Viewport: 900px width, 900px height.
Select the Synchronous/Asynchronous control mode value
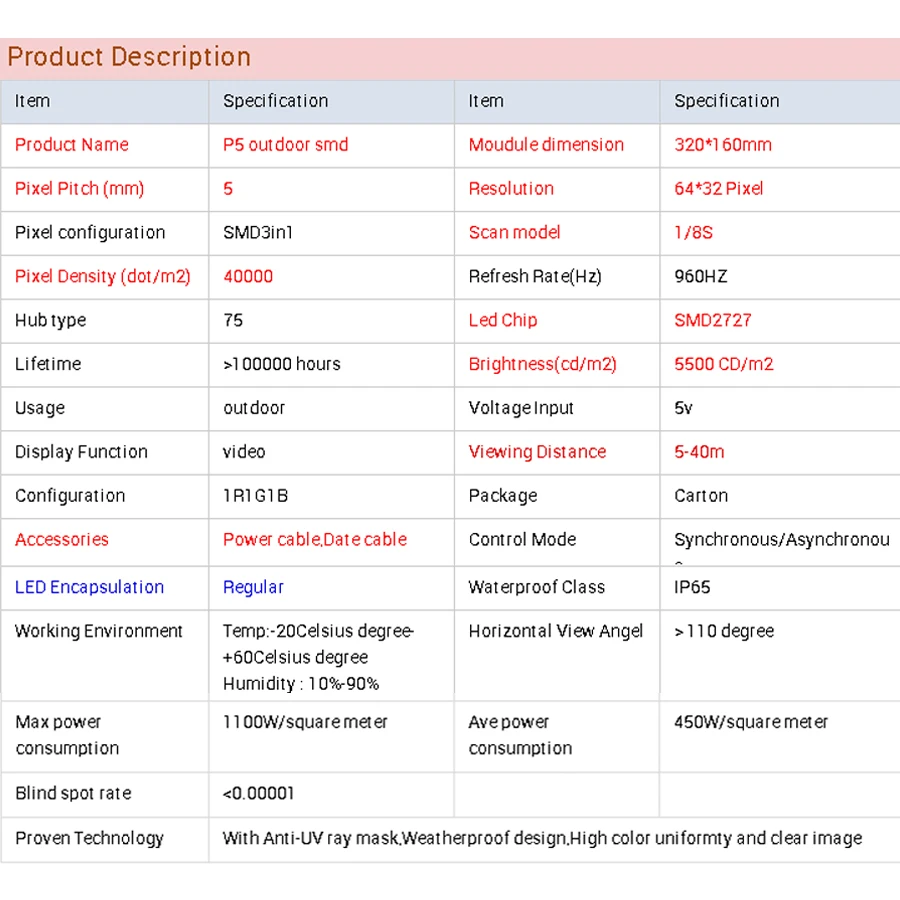(781, 540)
